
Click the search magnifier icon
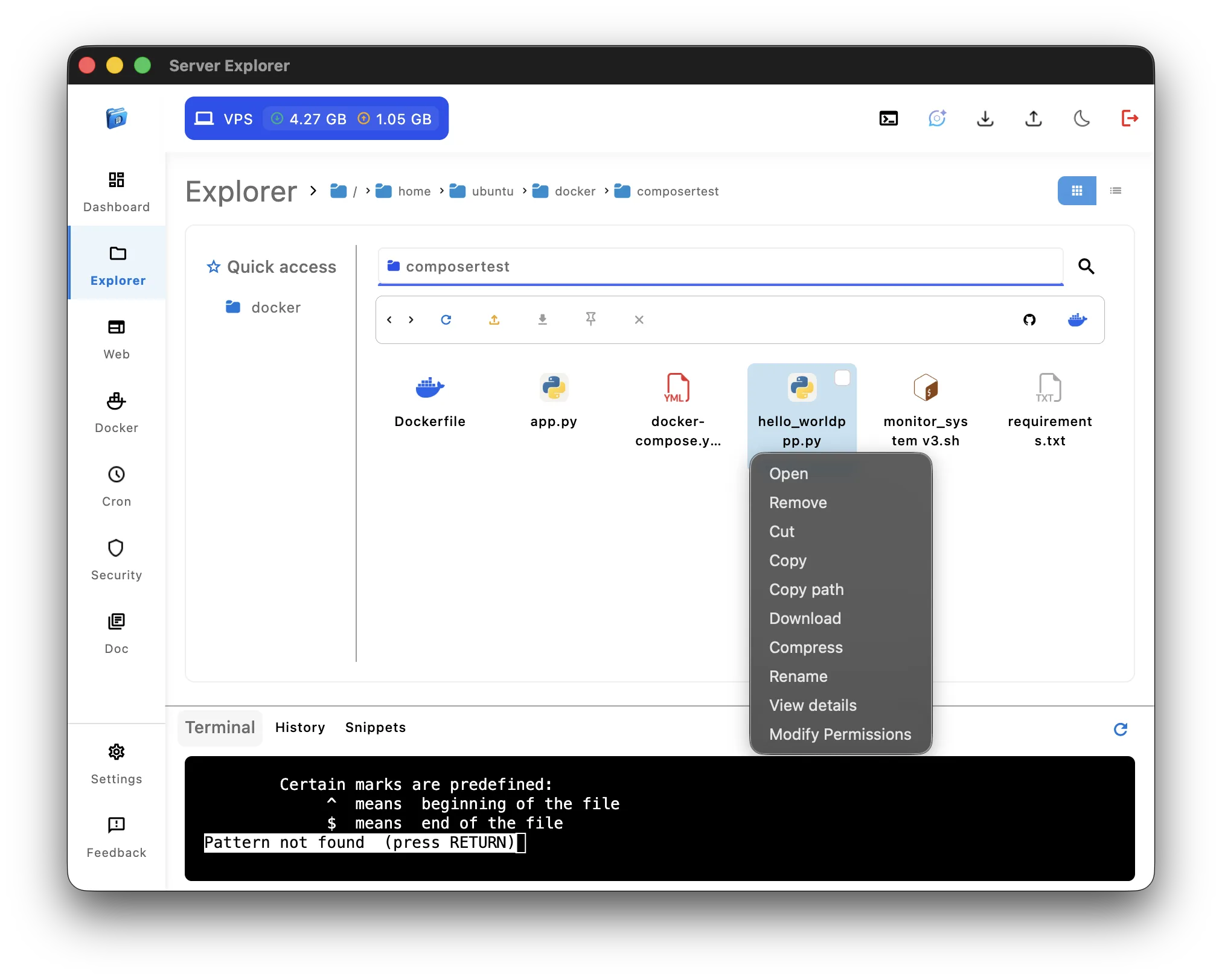[1086, 266]
